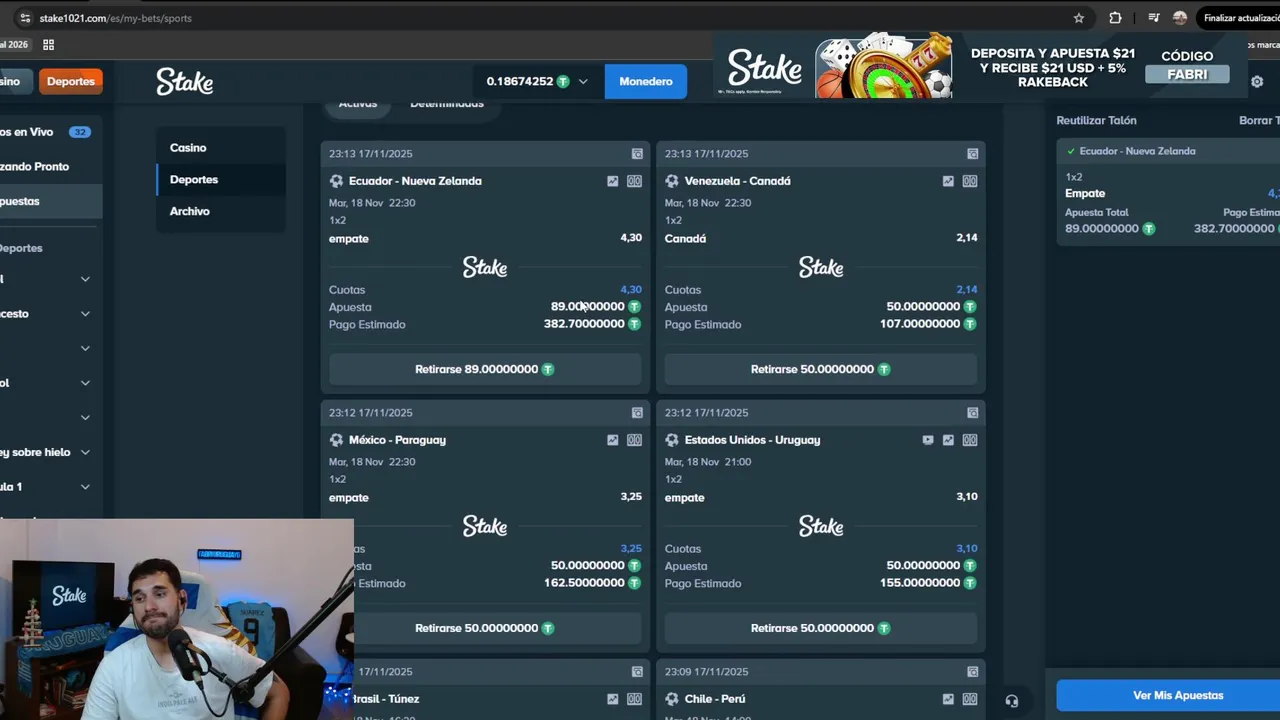
Task: Open bet receipt for México - Paraguay card
Action: click(x=637, y=413)
